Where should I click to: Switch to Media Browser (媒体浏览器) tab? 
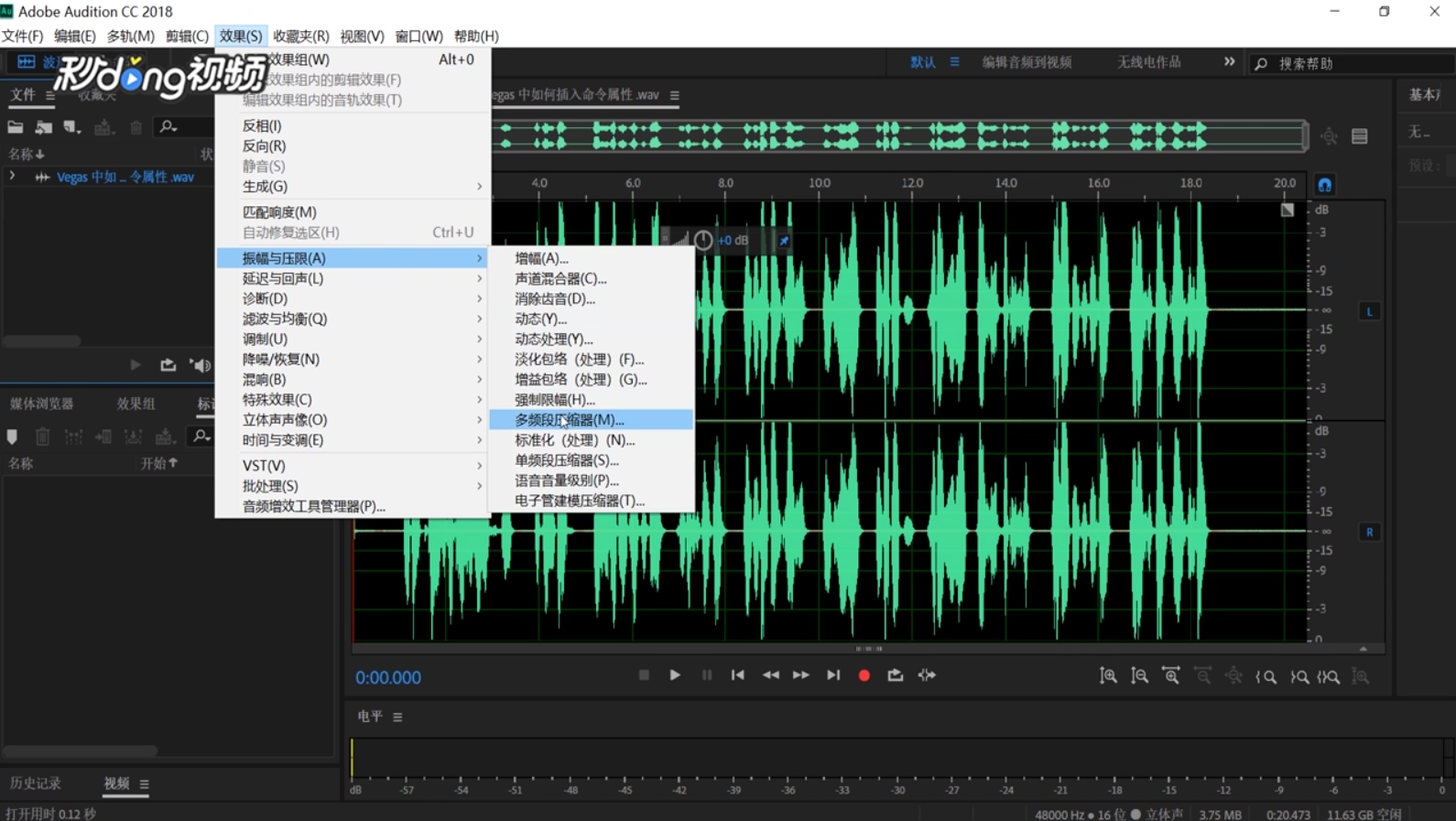tap(41, 404)
